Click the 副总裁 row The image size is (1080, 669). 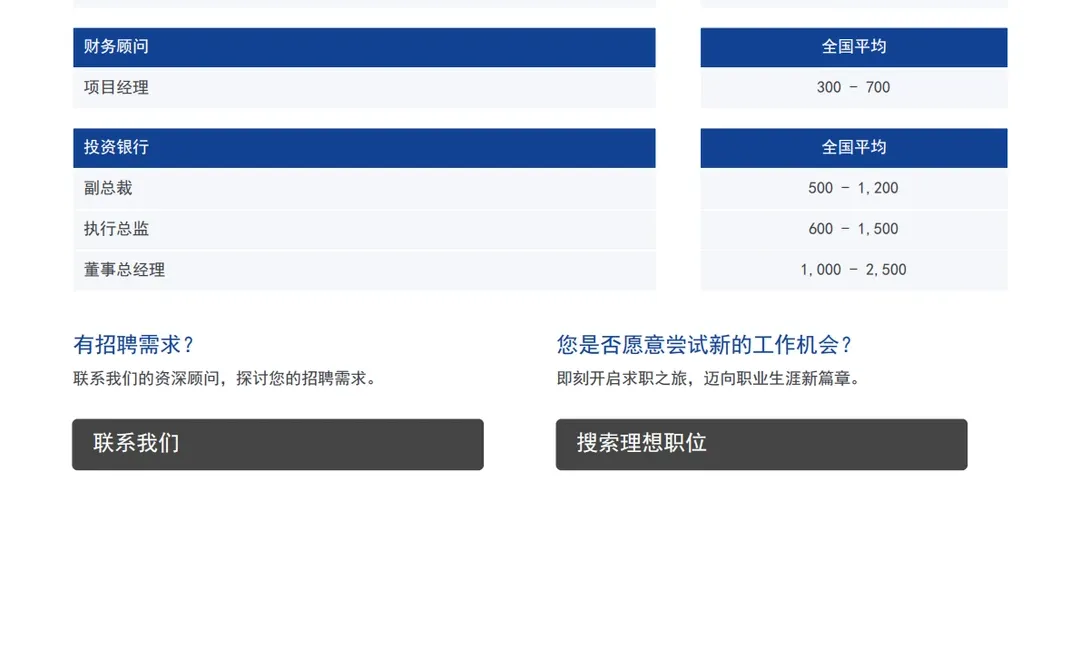point(363,188)
